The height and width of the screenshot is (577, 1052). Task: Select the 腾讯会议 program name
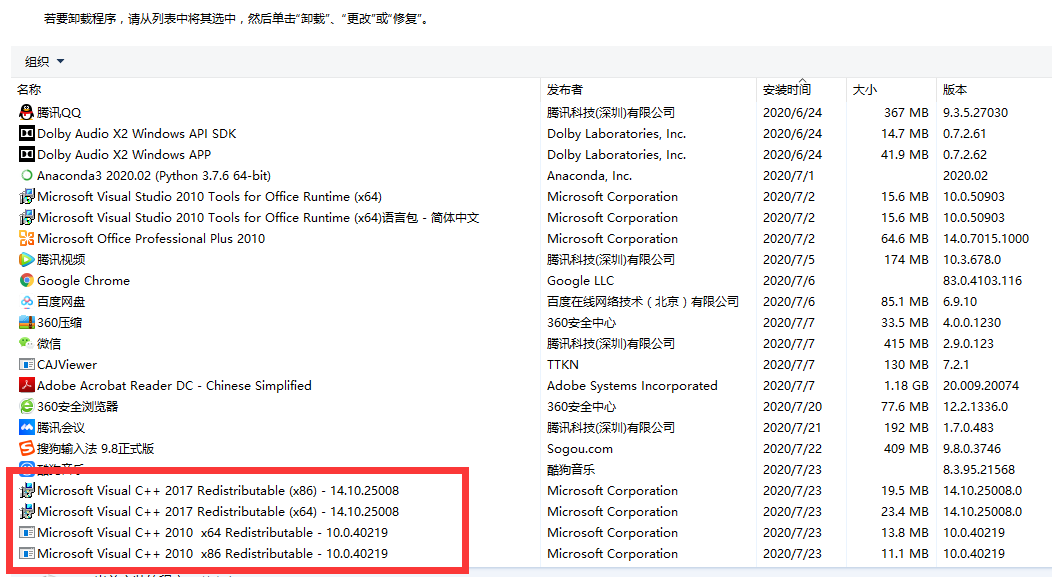click(61, 427)
